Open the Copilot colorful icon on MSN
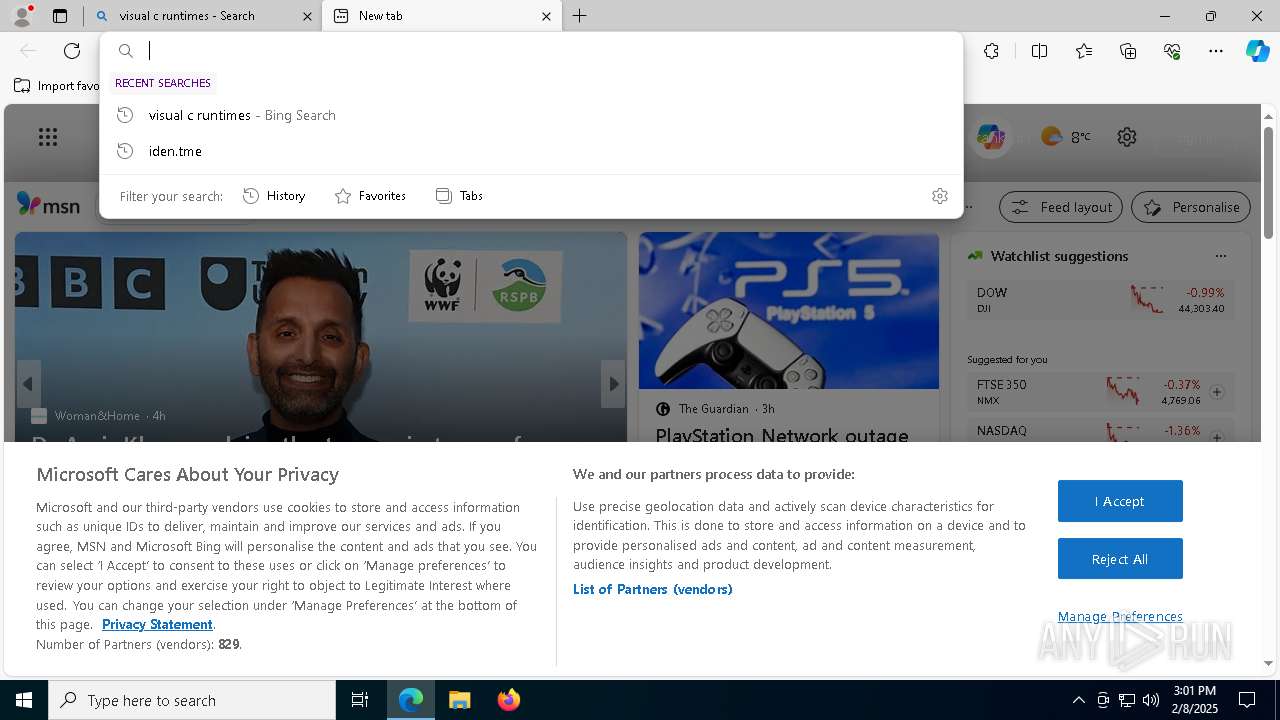 point(991,137)
